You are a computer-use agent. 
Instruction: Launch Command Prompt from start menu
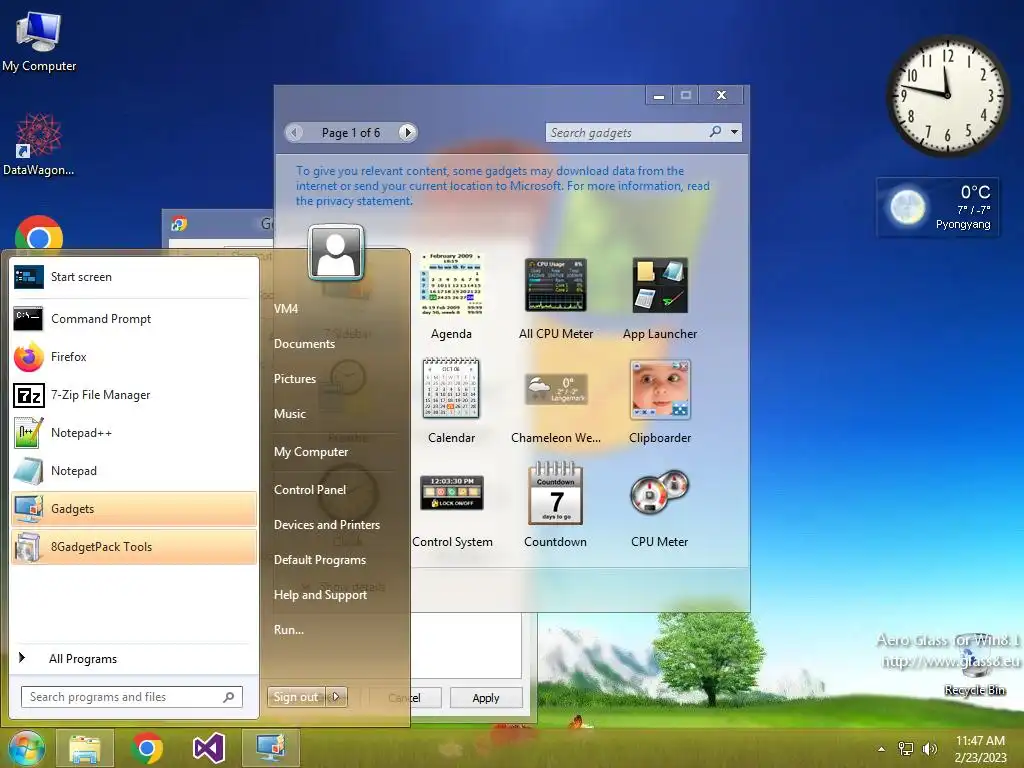click(133, 319)
